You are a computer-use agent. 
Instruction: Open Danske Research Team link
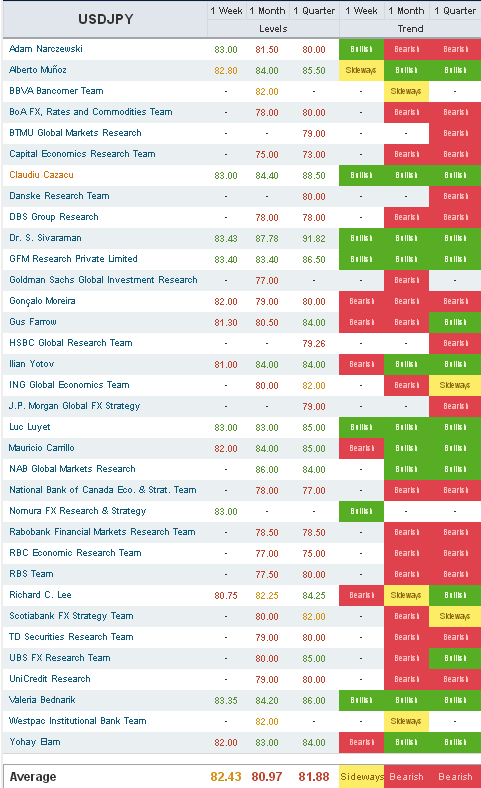[x=59, y=196]
